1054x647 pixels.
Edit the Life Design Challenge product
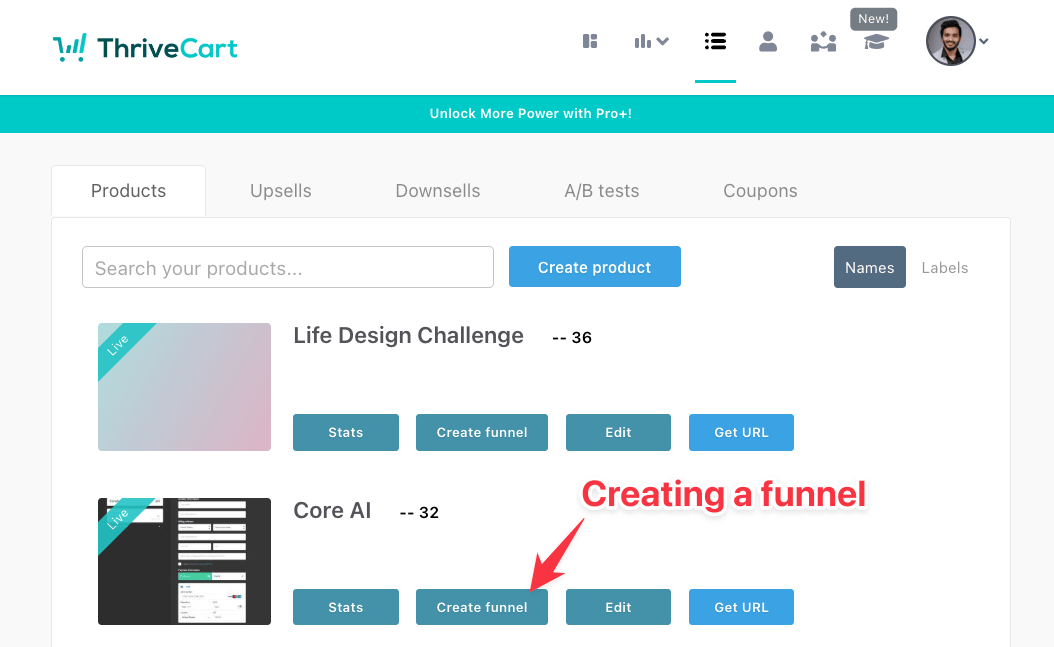tap(618, 433)
